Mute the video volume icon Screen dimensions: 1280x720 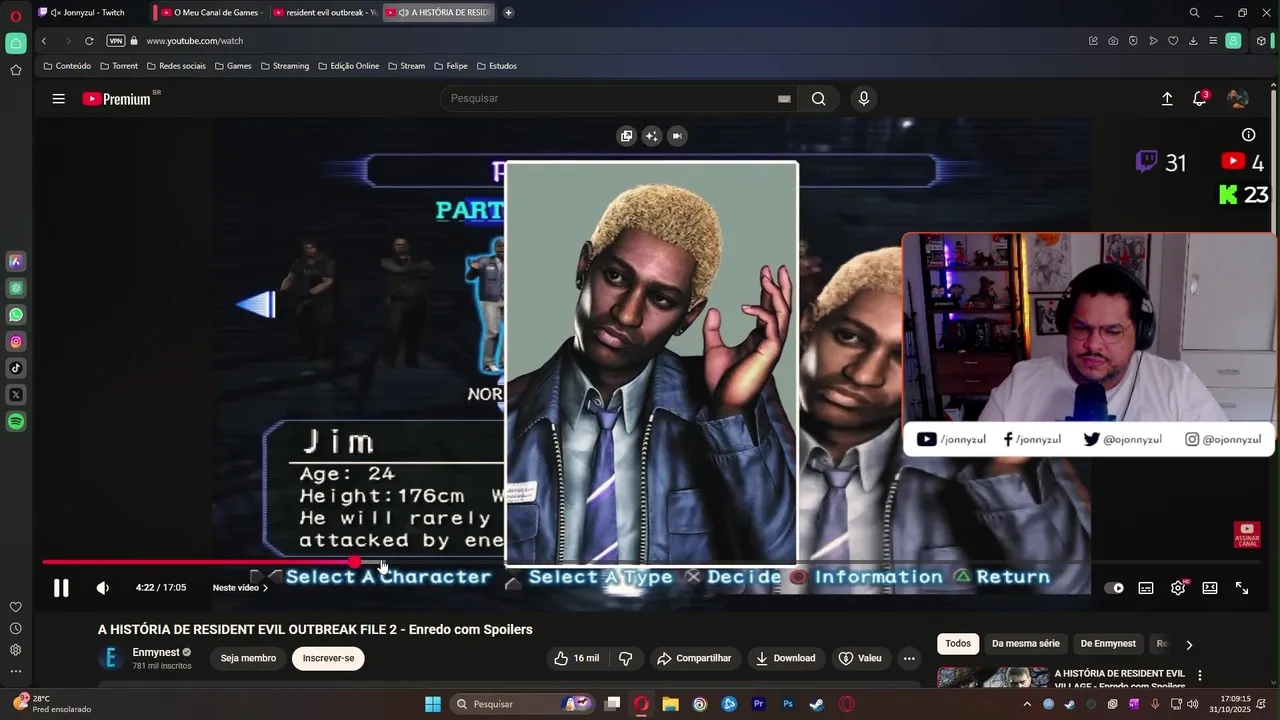click(x=102, y=588)
